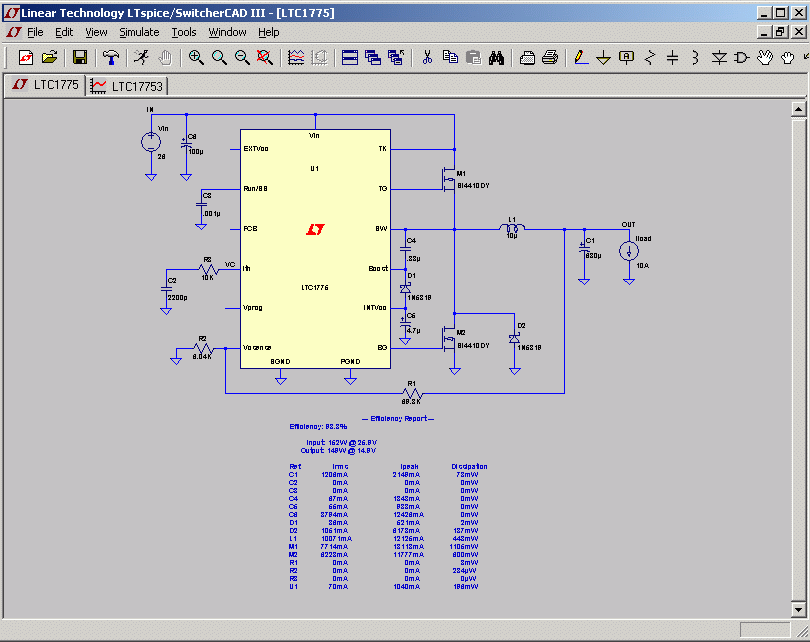Viewport: 810px width, 642px height.
Task: Click the D2 diode symbol
Action: [x=515, y=339]
